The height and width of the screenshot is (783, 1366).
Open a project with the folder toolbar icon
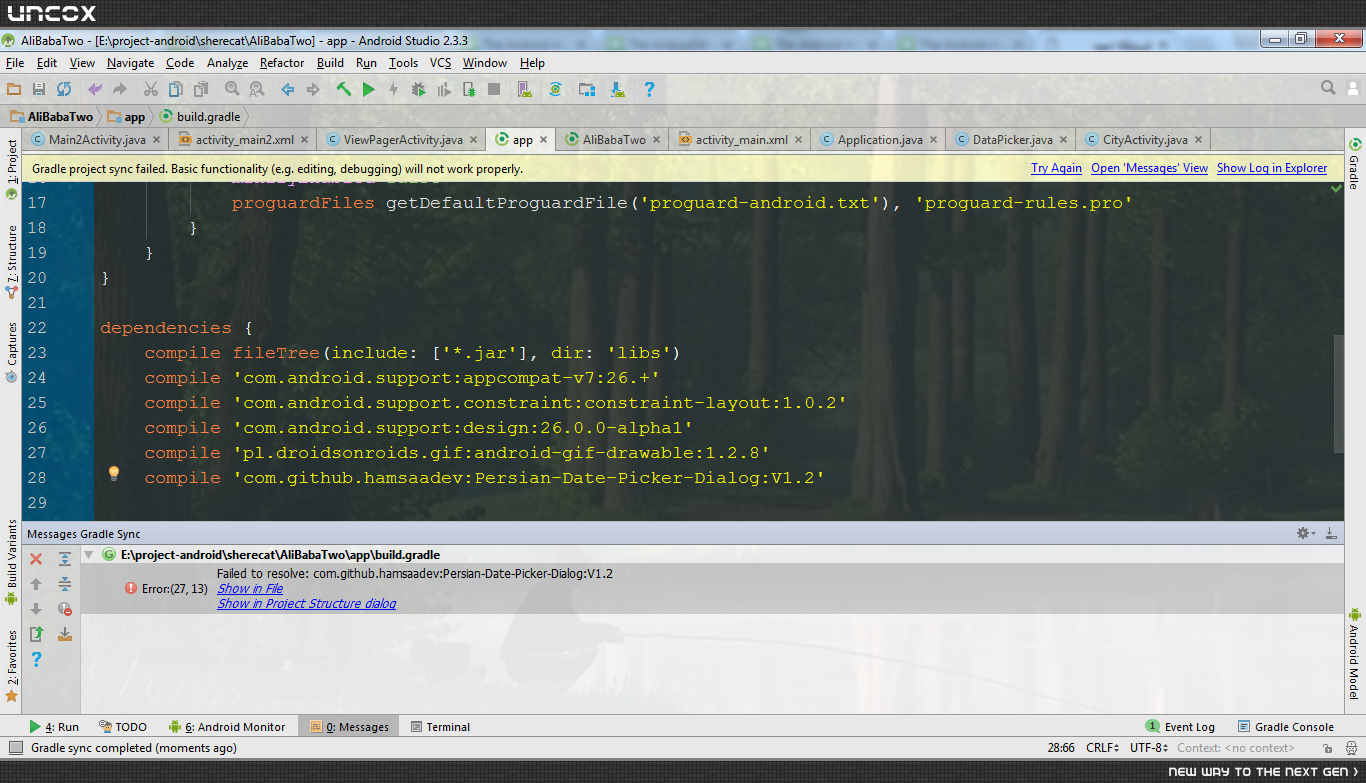(x=14, y=89)
